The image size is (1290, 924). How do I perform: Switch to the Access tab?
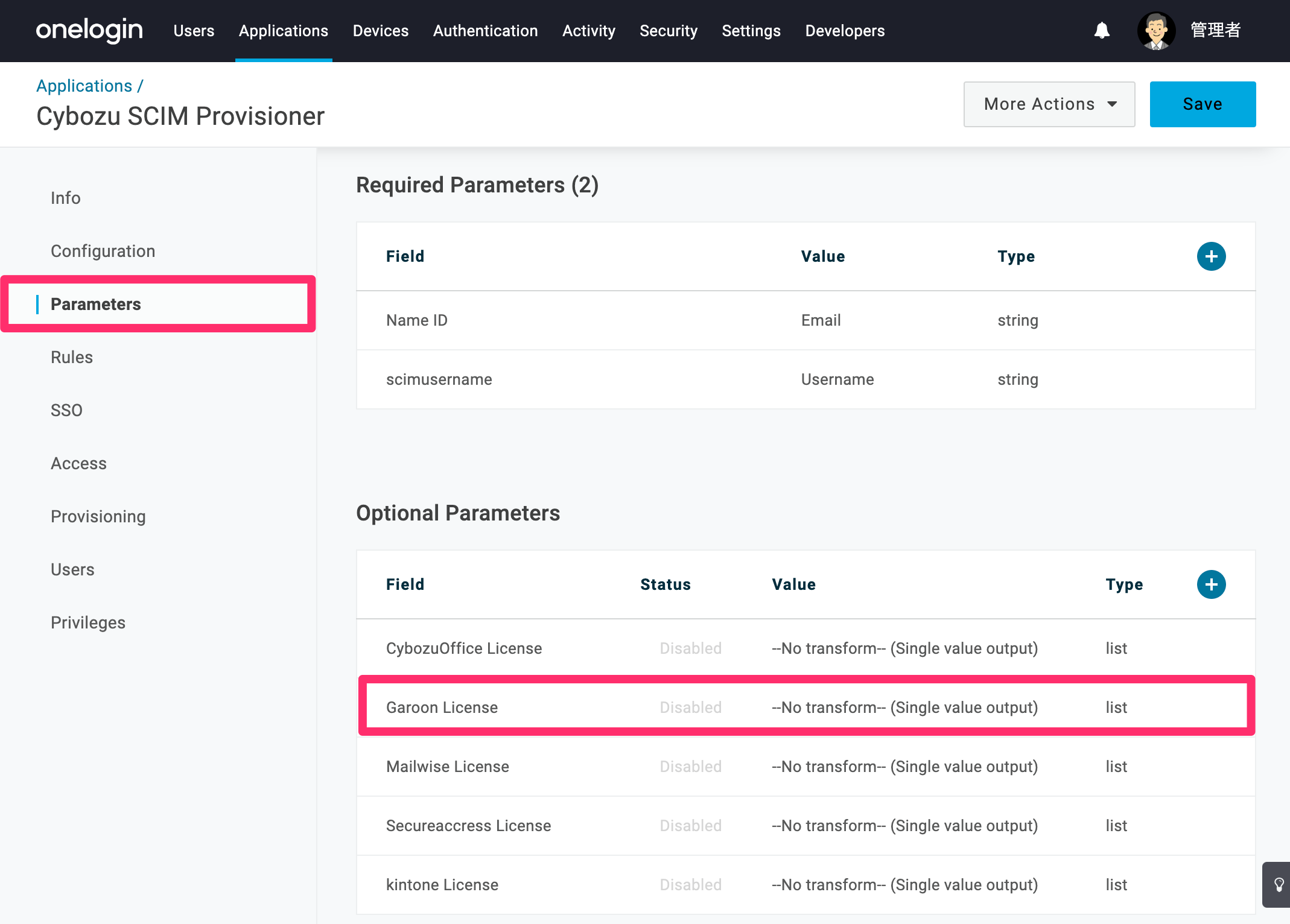(x=78, y=463)
